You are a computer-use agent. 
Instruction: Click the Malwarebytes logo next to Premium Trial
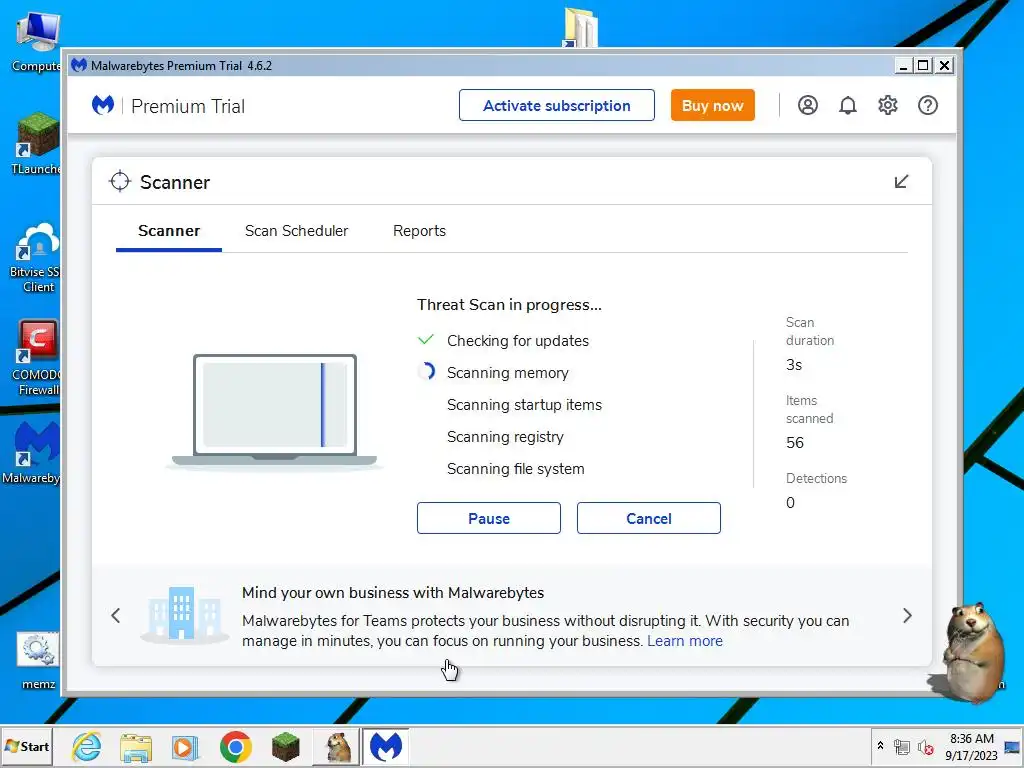103,105
